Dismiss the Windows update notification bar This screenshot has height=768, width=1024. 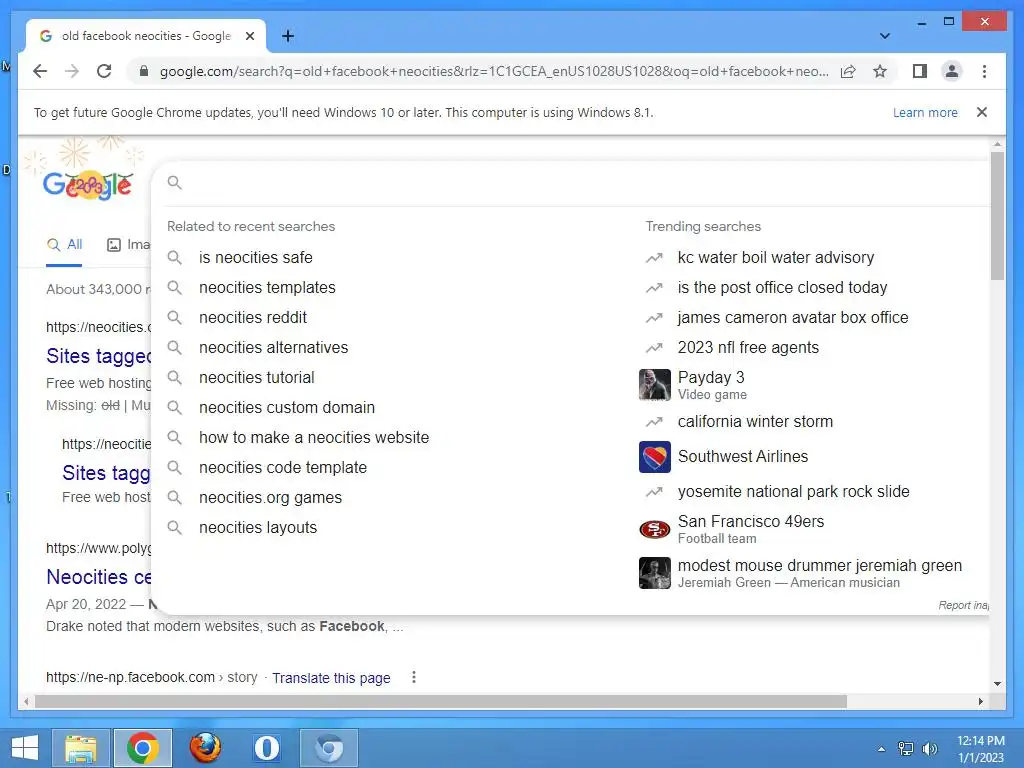click(981, 112)
